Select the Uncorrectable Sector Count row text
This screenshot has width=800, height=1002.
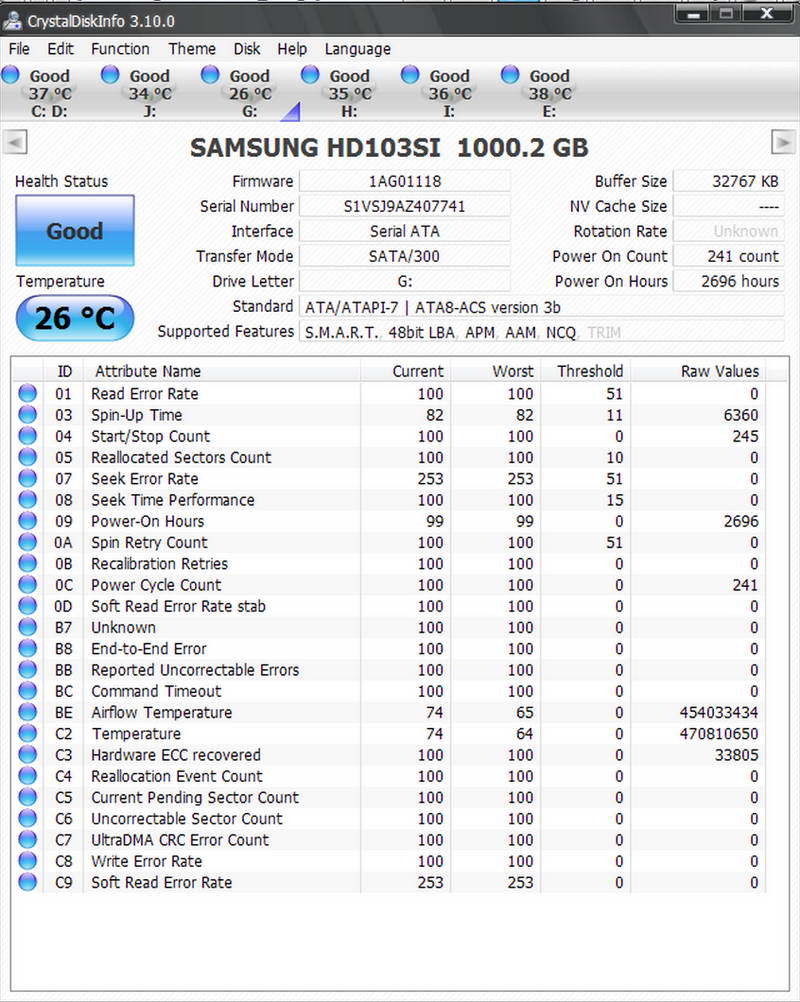[187, 819]
